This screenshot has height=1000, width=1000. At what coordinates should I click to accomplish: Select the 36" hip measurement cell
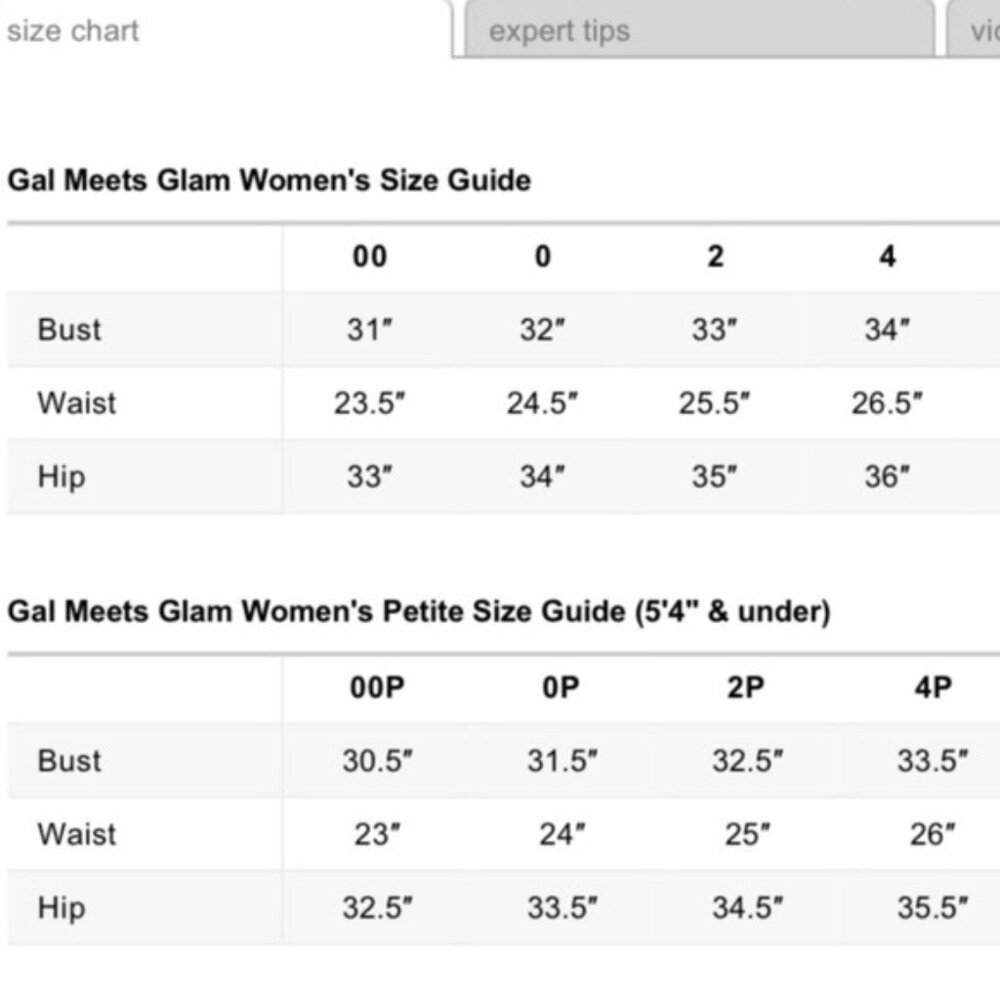887,477
